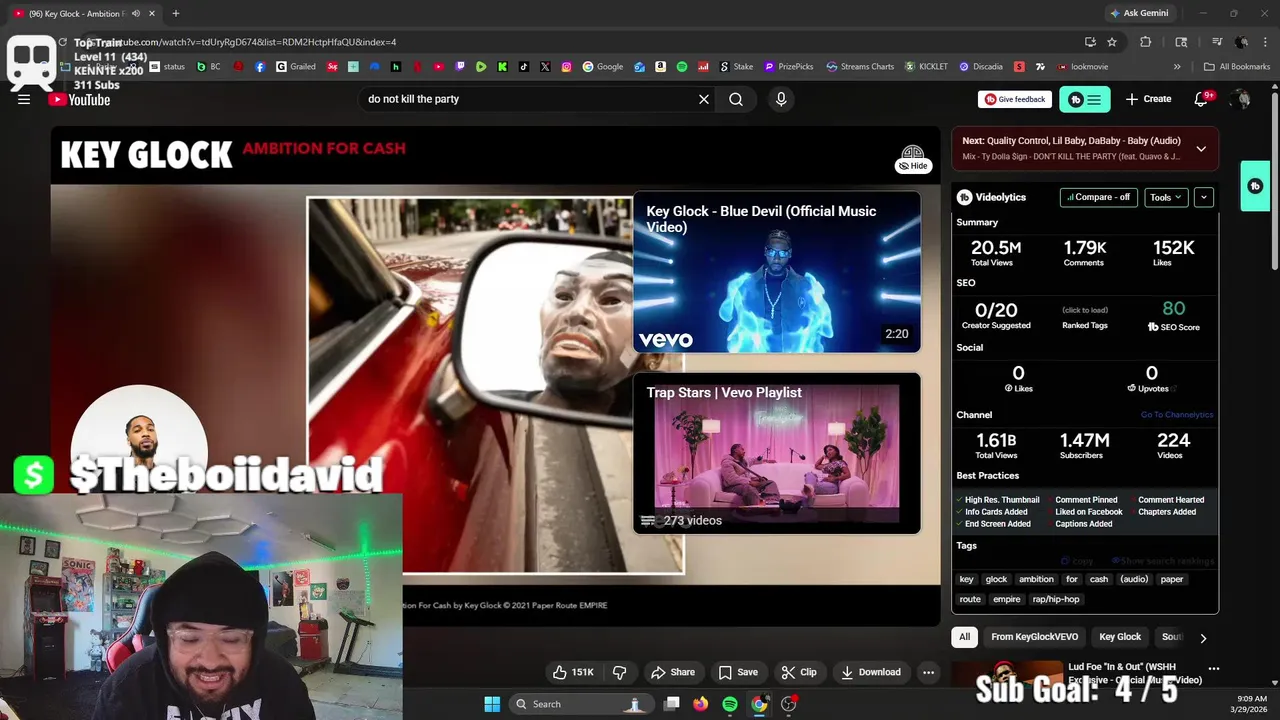Open the Ask Gemini button
1280x720 pixels.
[x=1139, y=13]
